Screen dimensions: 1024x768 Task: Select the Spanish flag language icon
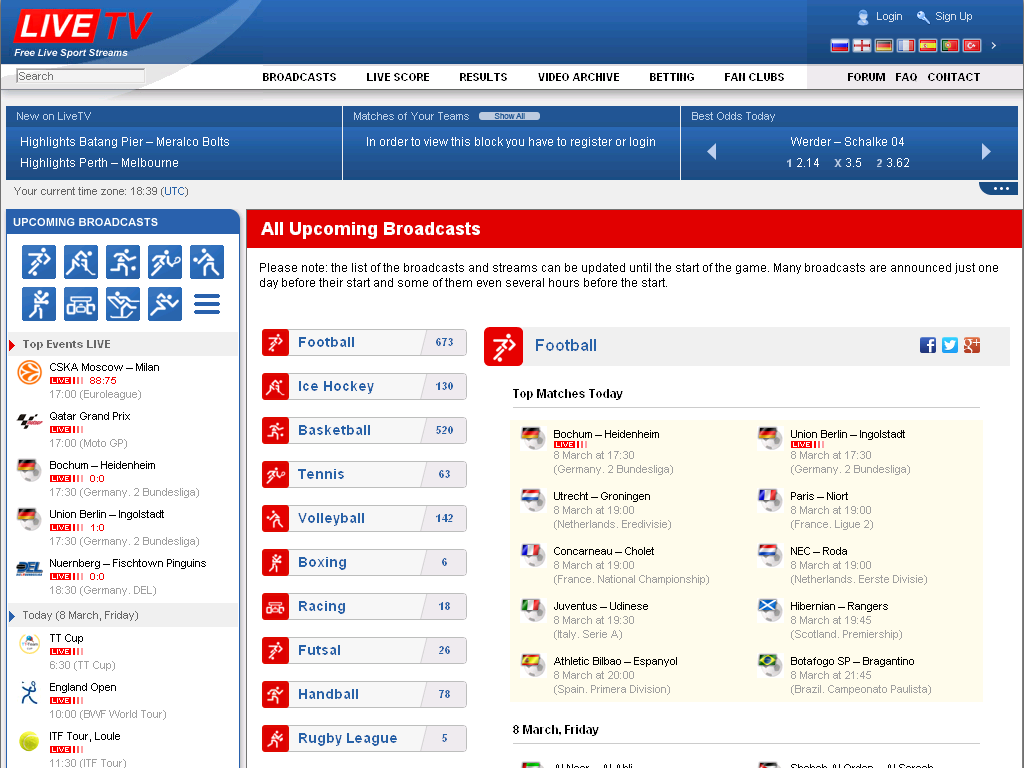928,46
